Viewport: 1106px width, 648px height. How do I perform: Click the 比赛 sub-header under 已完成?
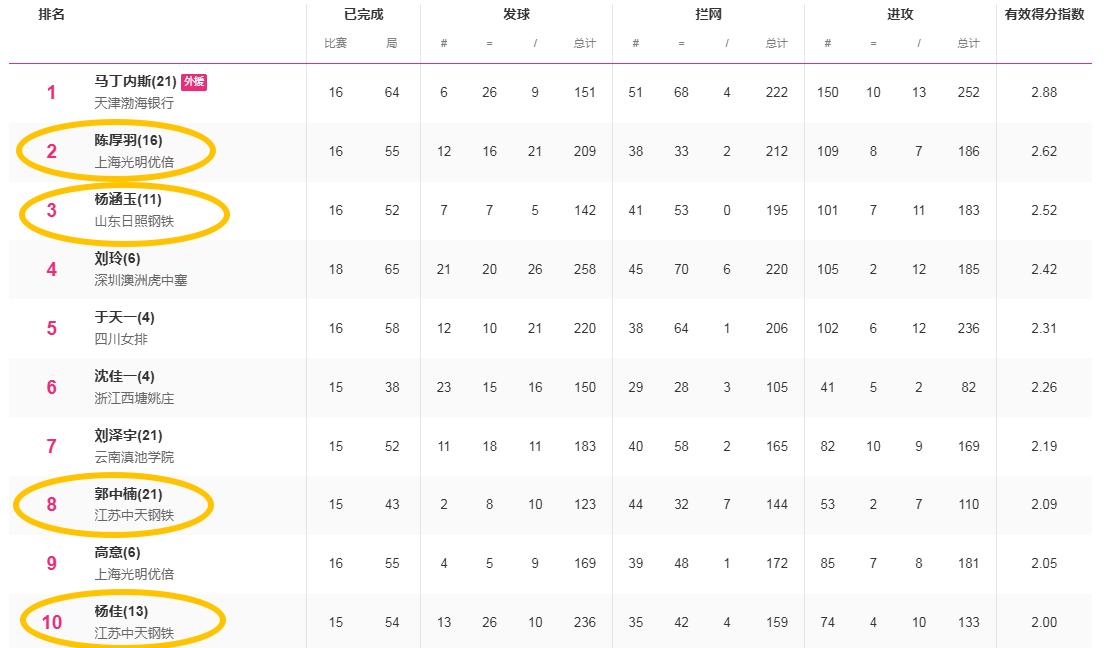click(335, 43)
